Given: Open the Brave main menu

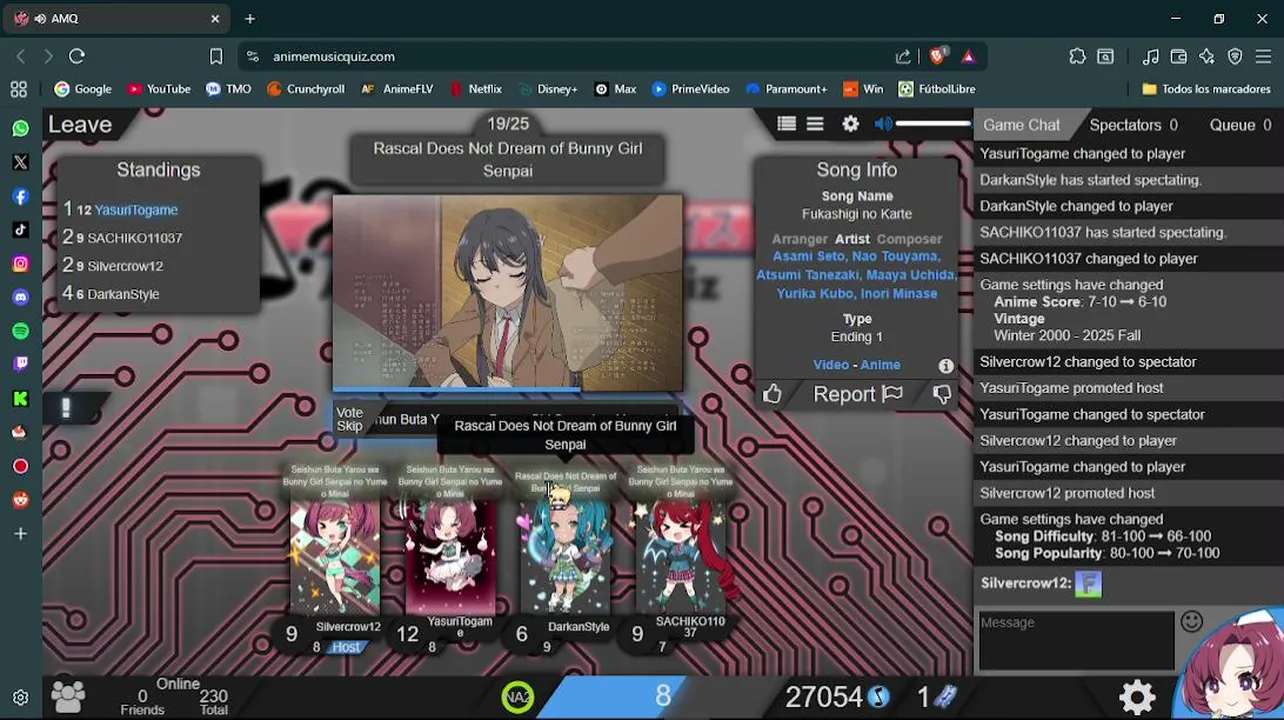Looking at the screenshot, I should tap(1263, 57).
